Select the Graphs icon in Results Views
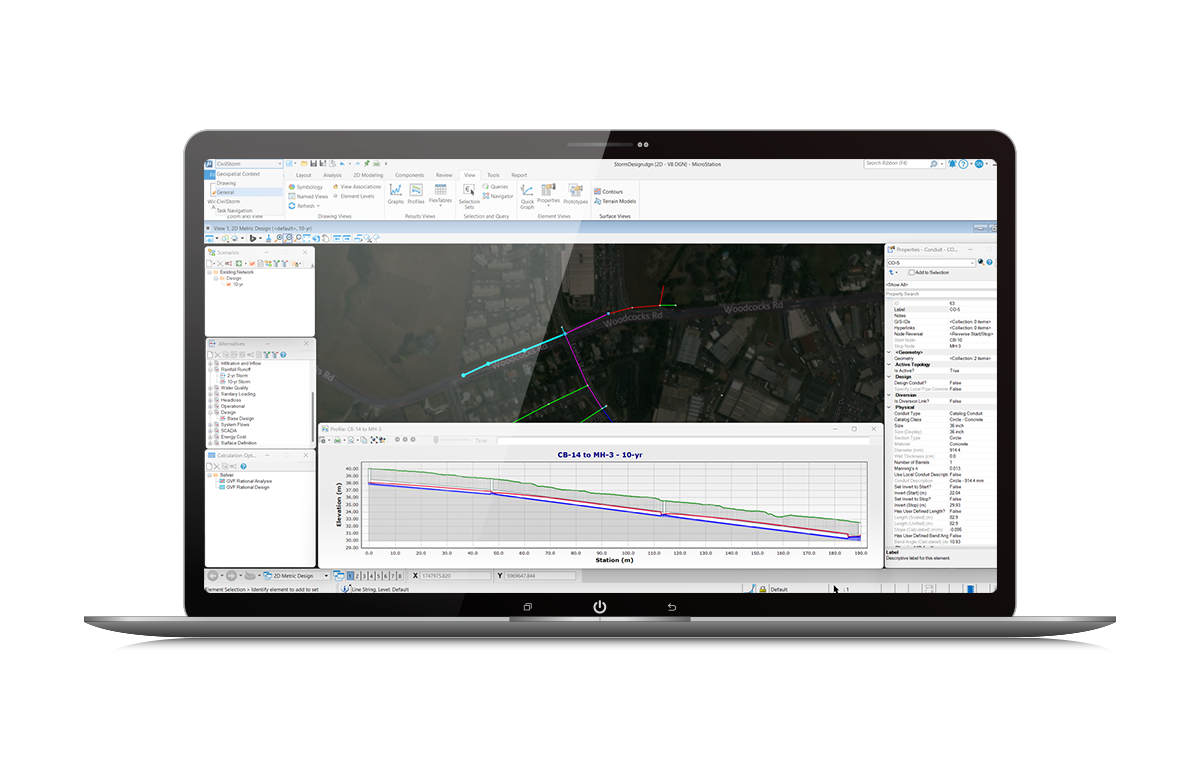Image resolution: width=1200 pixels, height=780 pixels. 395,190
